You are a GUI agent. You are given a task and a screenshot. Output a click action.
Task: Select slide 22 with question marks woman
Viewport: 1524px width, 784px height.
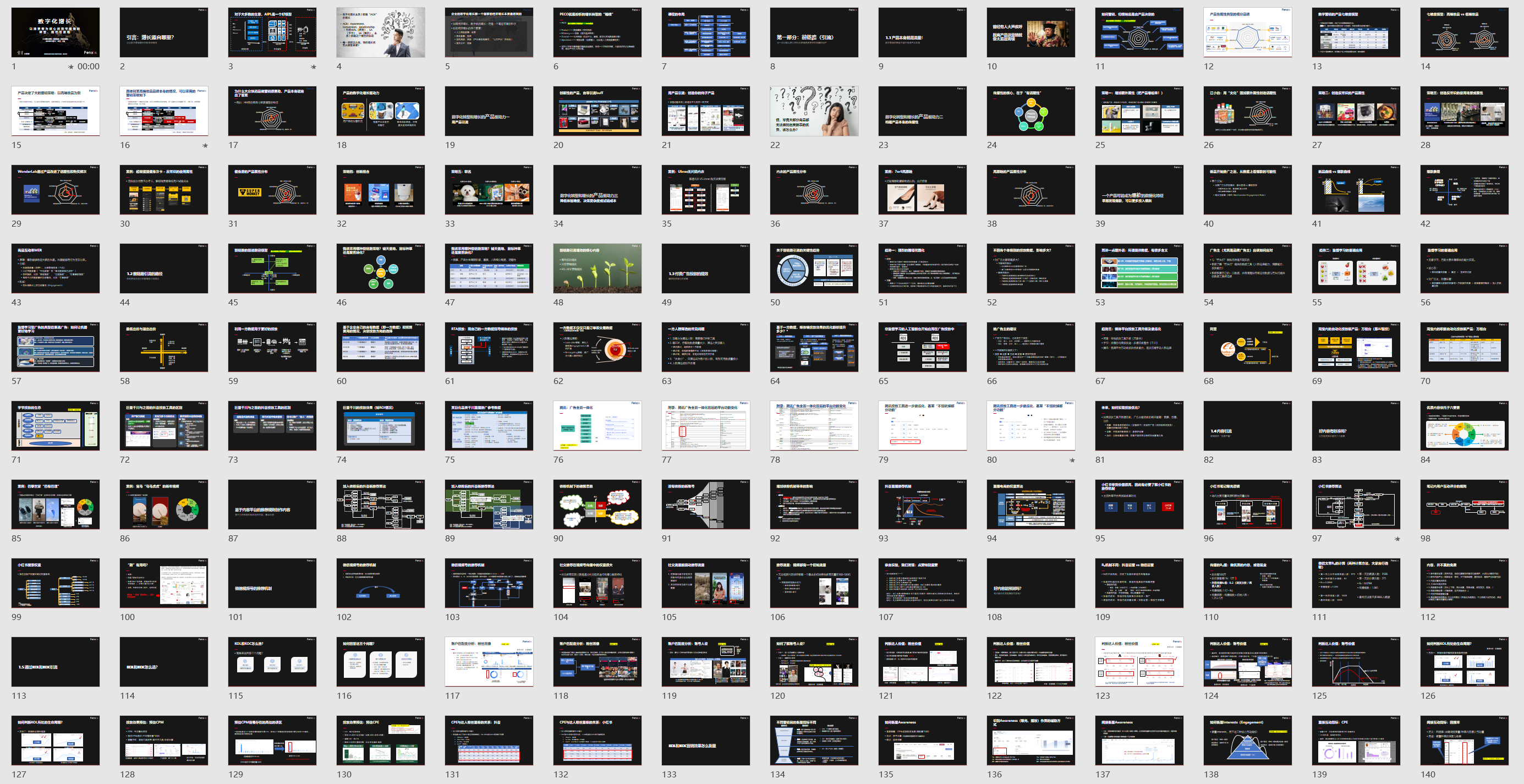pyautogui.click(x=814, y=111)
